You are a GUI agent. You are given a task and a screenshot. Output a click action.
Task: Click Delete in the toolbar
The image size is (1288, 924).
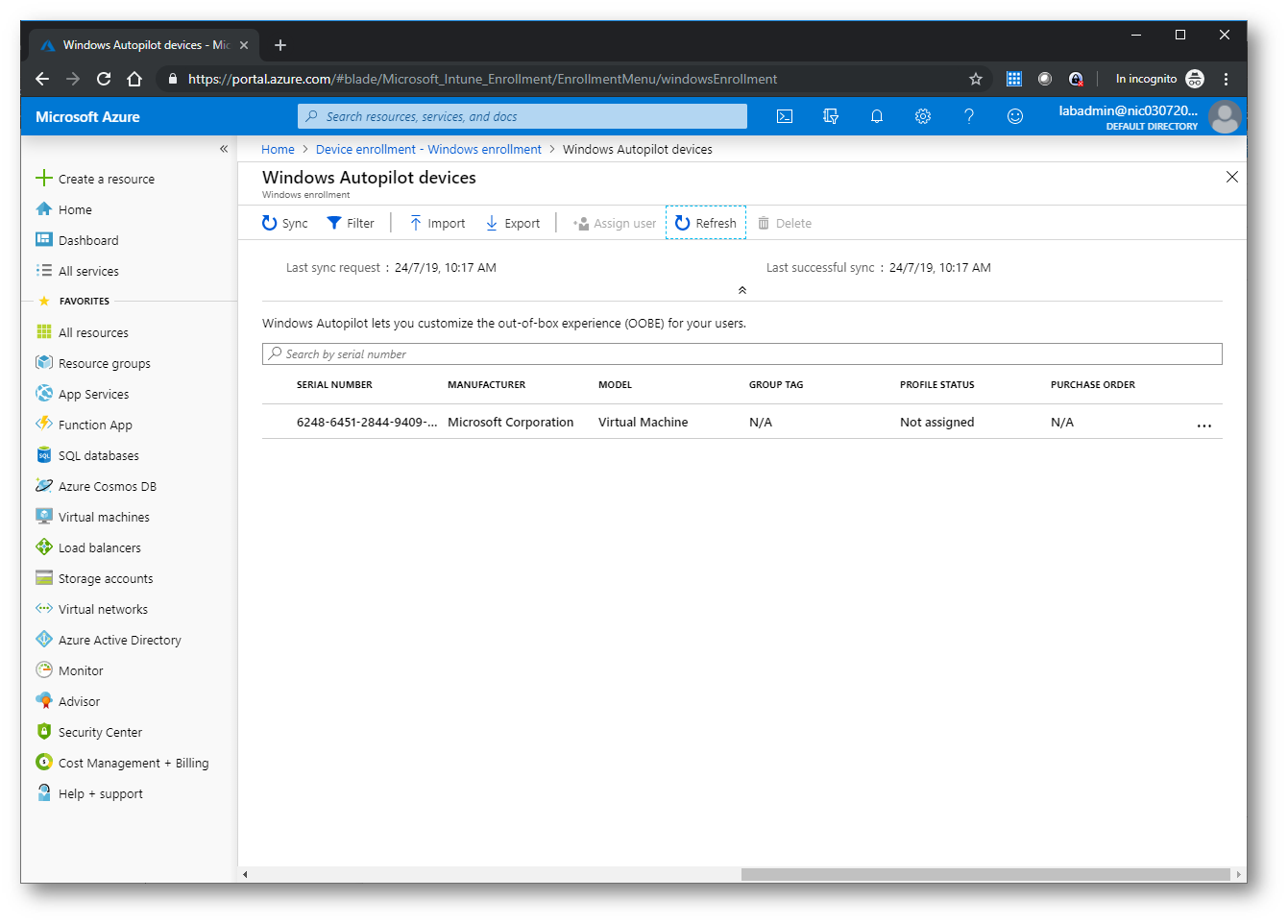pyautogui.click(x=785, y=223)
